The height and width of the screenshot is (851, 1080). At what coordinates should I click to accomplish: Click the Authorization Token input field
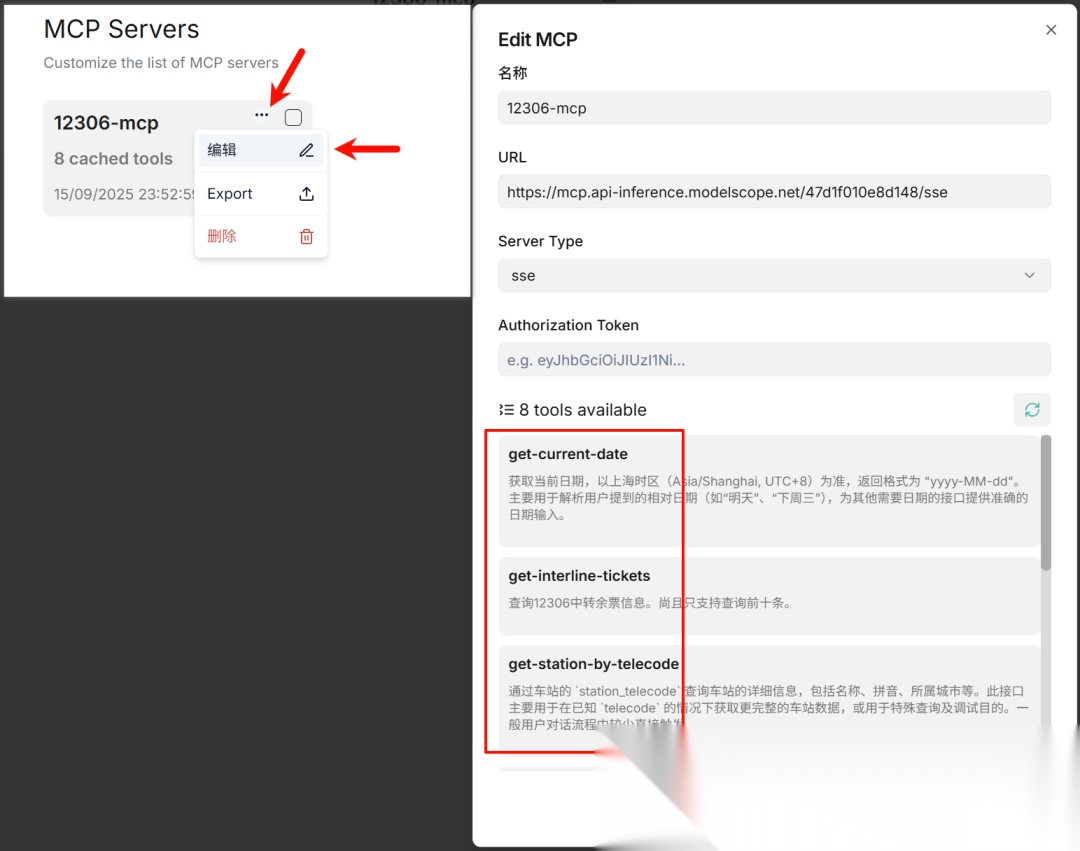774,359
